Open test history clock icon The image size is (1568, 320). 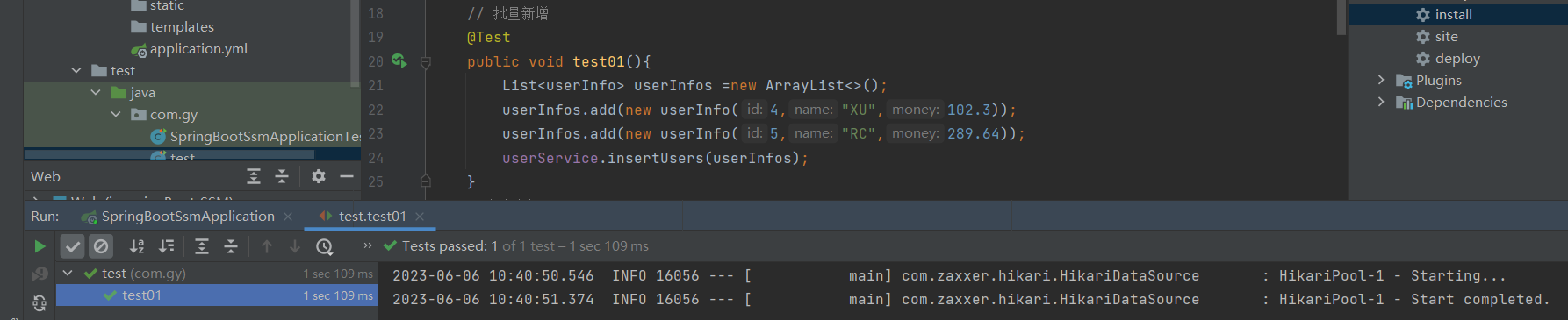tap(324, 246)
